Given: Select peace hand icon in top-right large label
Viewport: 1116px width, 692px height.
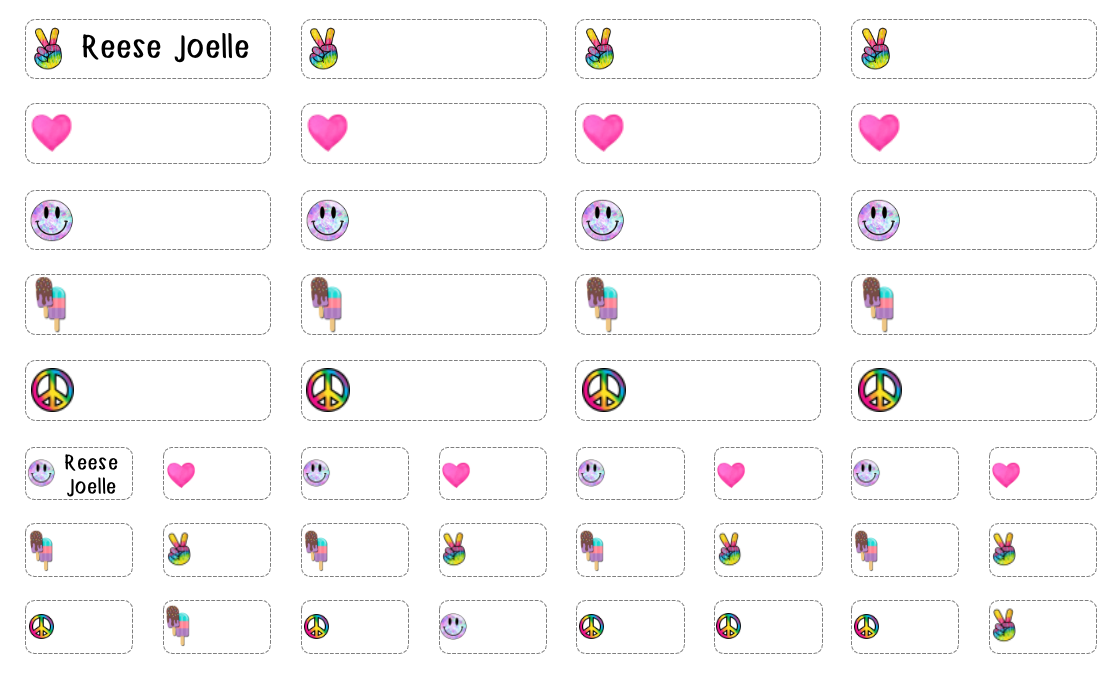Looking at the screenshot, I should [875, 48].
